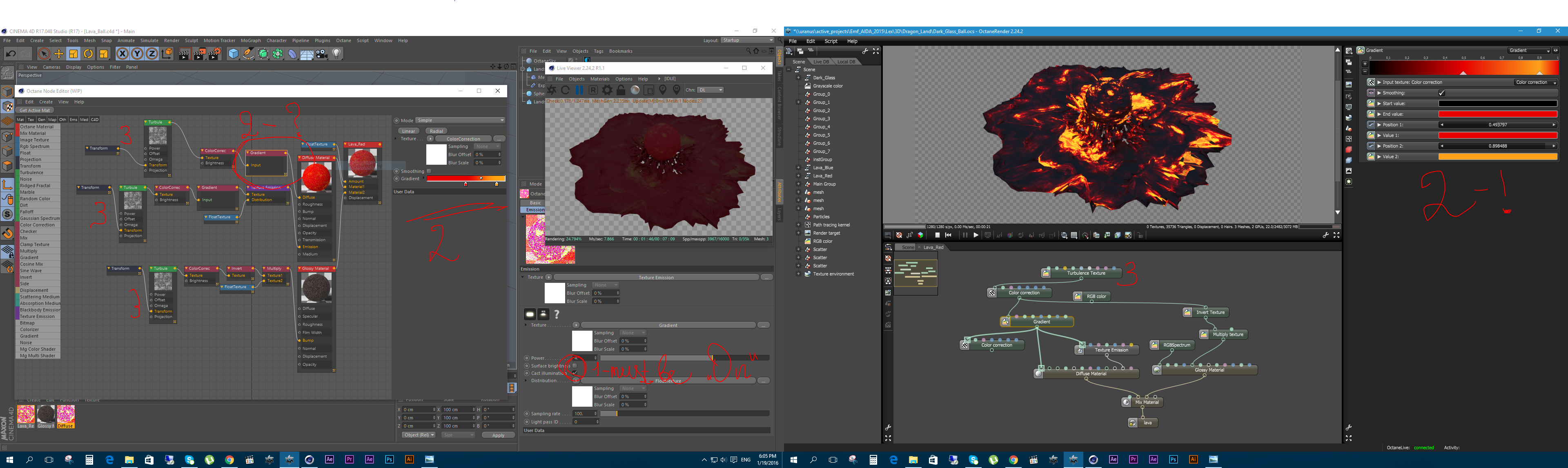Click the light bulb icon in toolbar
Viewport: 1568px width, 468px height.
336,54
